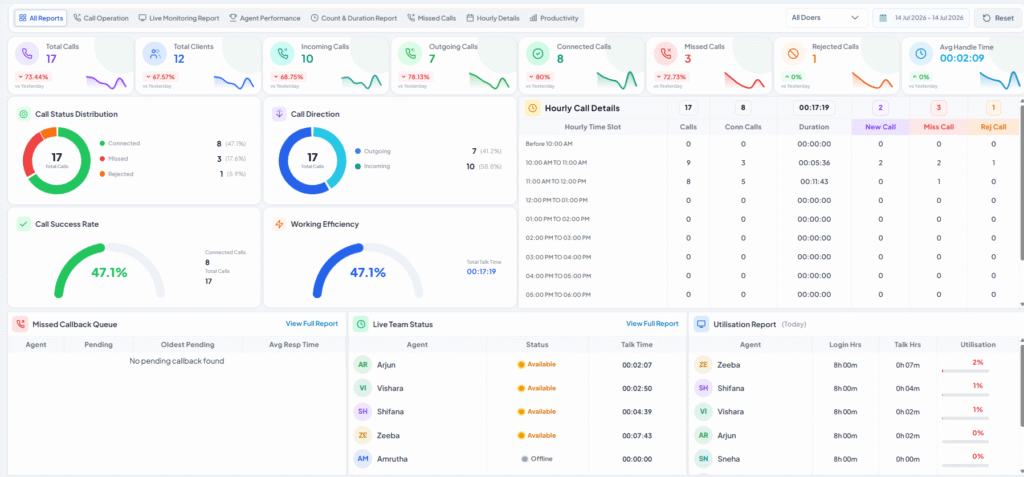Click the Call Success Rate check icon

(x=24, y=224)
